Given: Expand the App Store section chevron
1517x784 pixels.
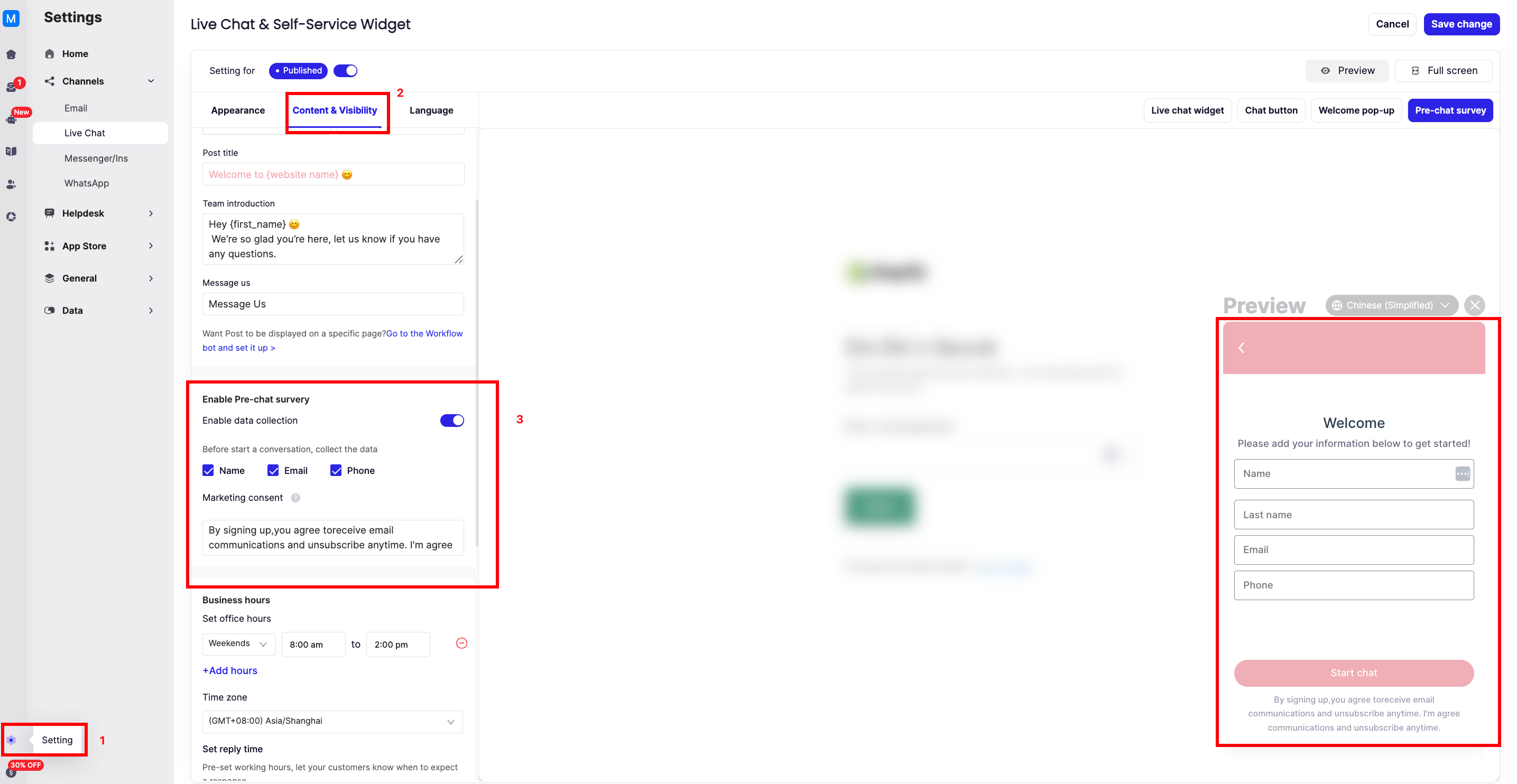Looking at the screenshot, I should pyautogui.click(x=151, y=246).
